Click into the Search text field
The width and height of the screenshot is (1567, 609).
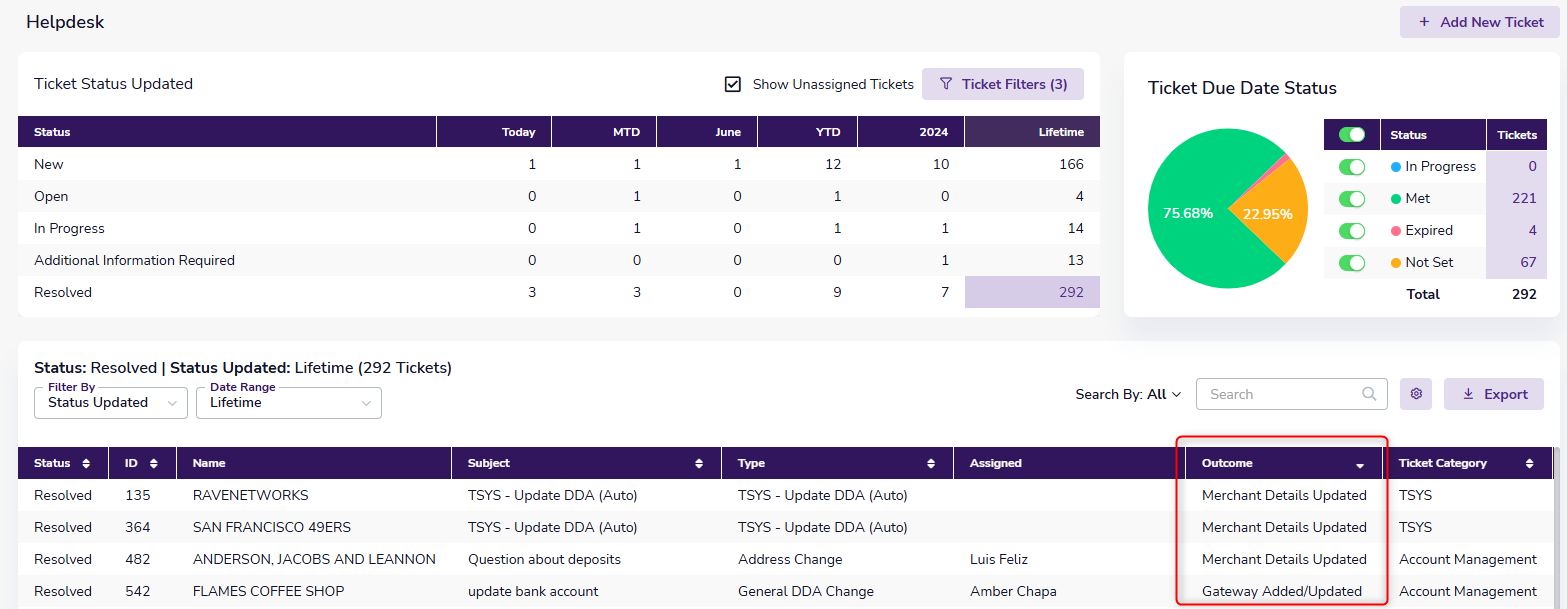[x=1280, y=394]
